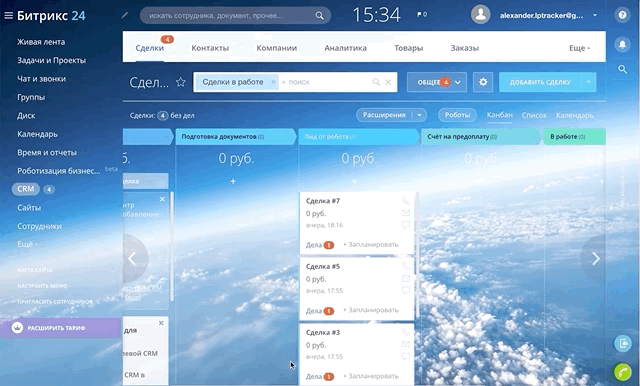Click the Роботы button
This screenshot has height=386, width=640.
457,115
